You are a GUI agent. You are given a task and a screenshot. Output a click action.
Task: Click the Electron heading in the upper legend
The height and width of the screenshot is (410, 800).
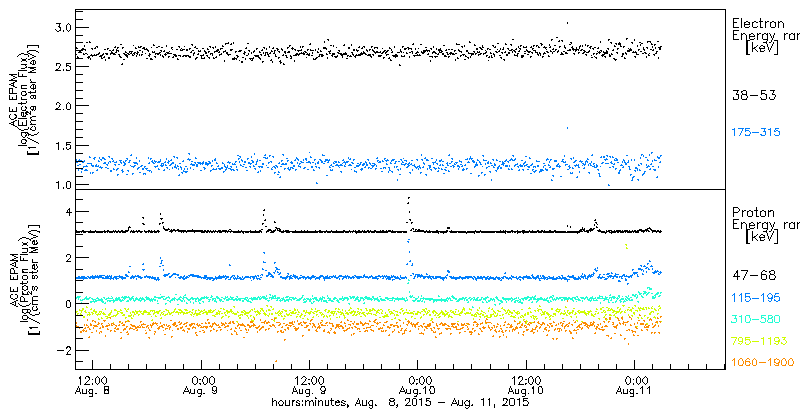758,23
